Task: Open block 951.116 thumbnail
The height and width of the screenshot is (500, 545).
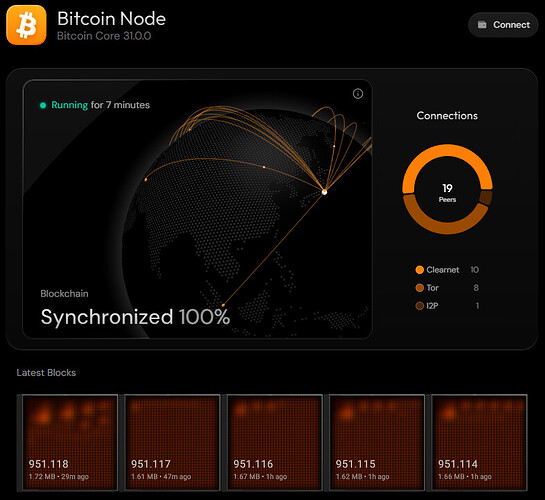Action: pyautogui.click(x=275, y=442)
